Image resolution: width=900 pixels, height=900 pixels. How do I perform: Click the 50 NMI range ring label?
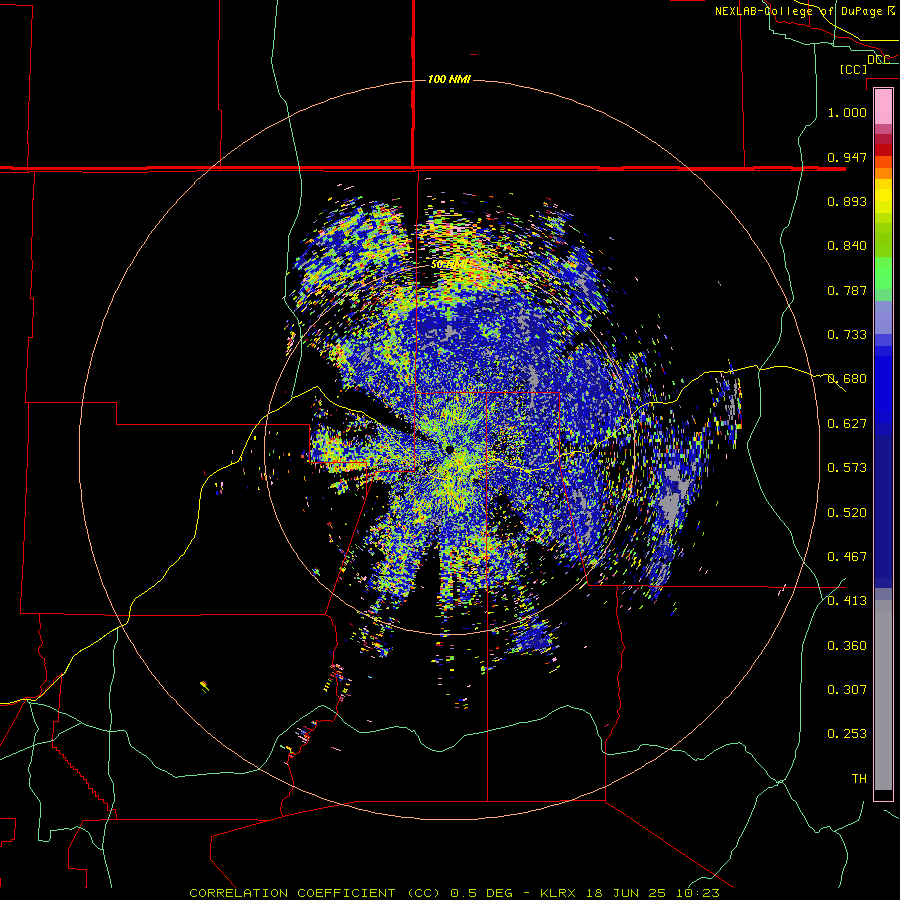point(449,265)
